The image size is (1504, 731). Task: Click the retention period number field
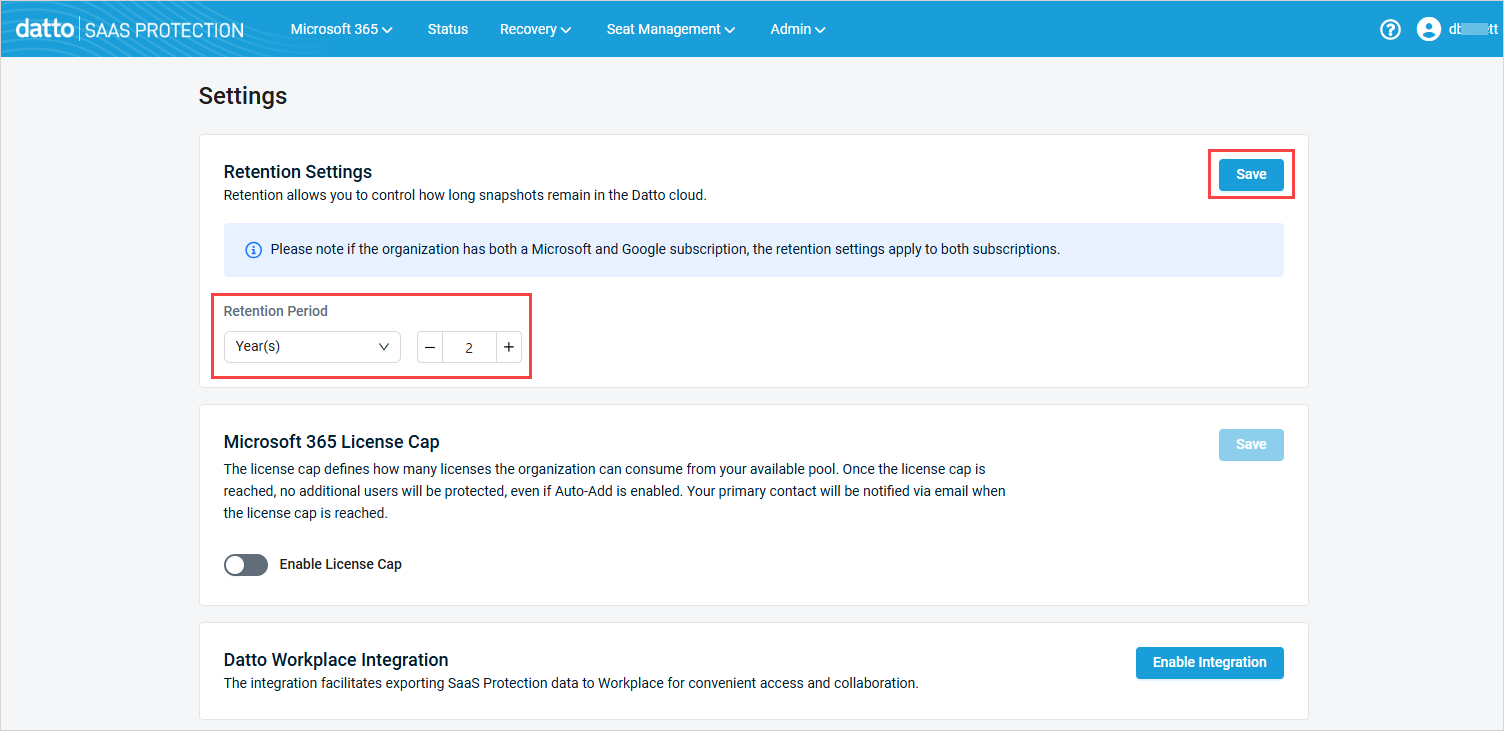tap(469, 348)
